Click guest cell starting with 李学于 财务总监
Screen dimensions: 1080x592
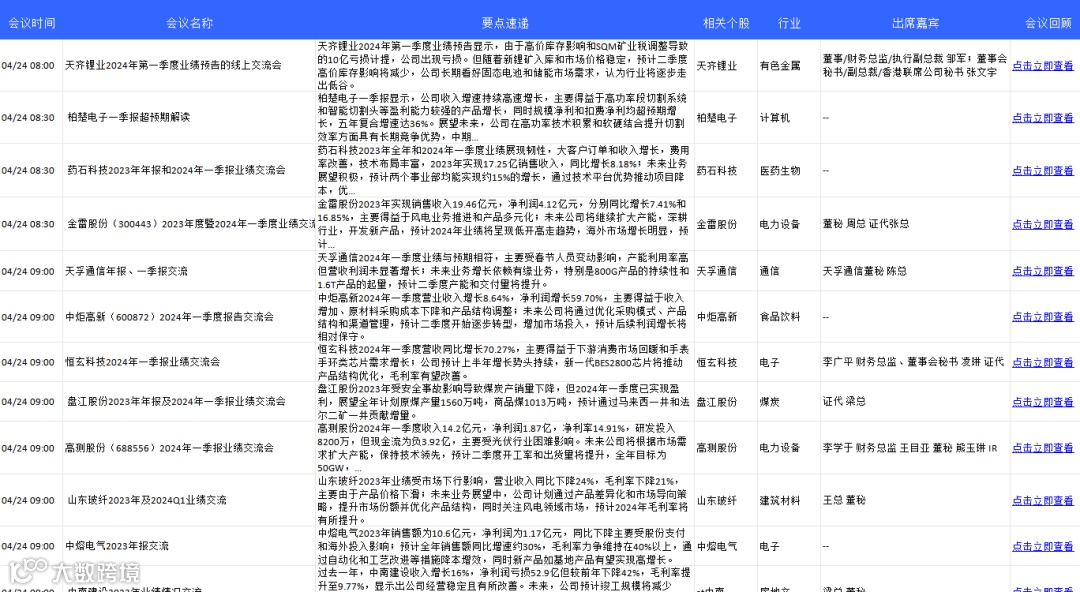click(x=910, y=447)
